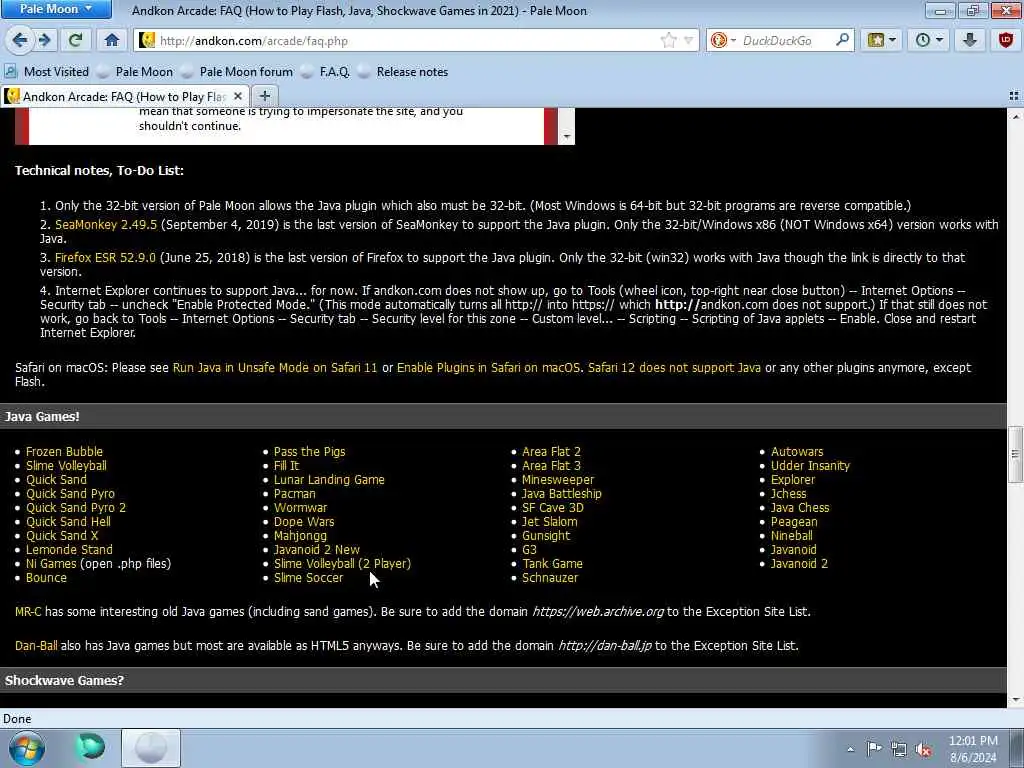Viewport: 1024px width, 768px height.
Task: Select the Andkon Arcade FAQ tab
Action: (124, 97)
